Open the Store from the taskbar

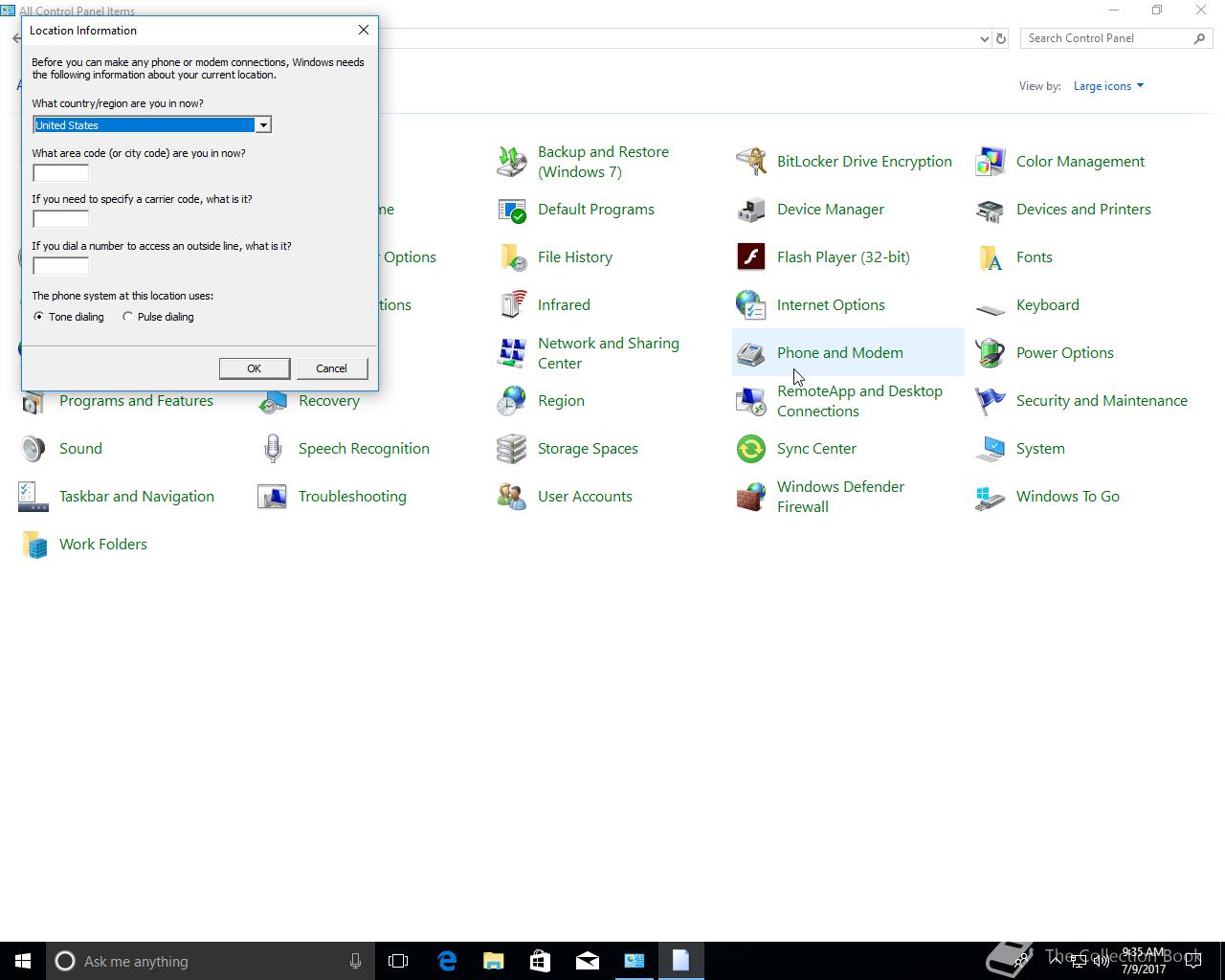point(540,961)
